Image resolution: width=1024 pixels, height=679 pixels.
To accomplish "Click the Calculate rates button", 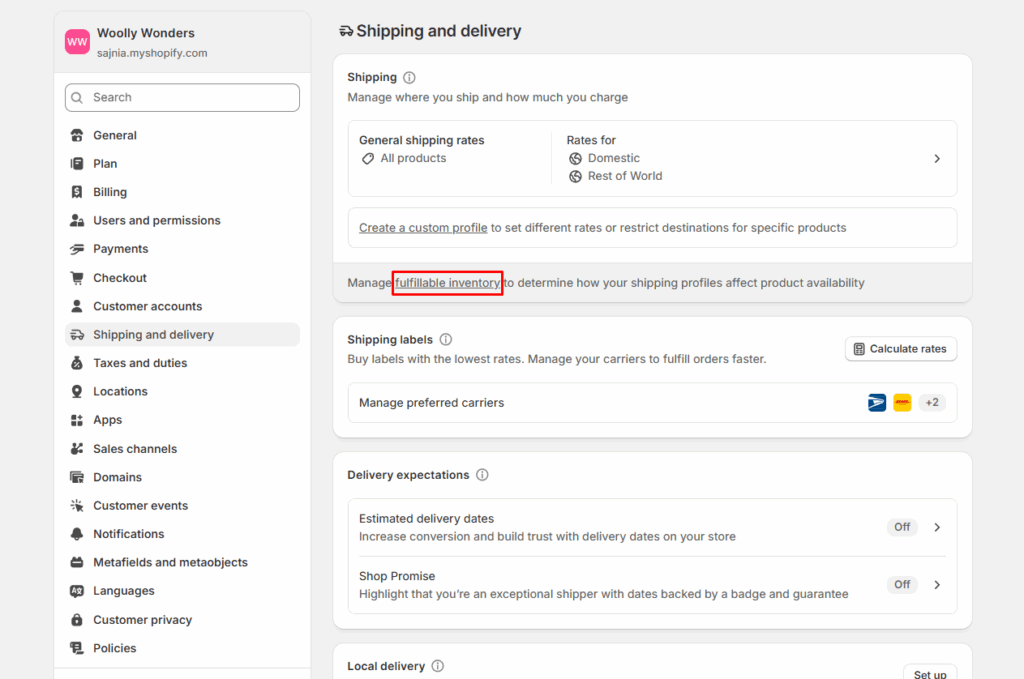I will pyautogui.click(x=900, y=349).
